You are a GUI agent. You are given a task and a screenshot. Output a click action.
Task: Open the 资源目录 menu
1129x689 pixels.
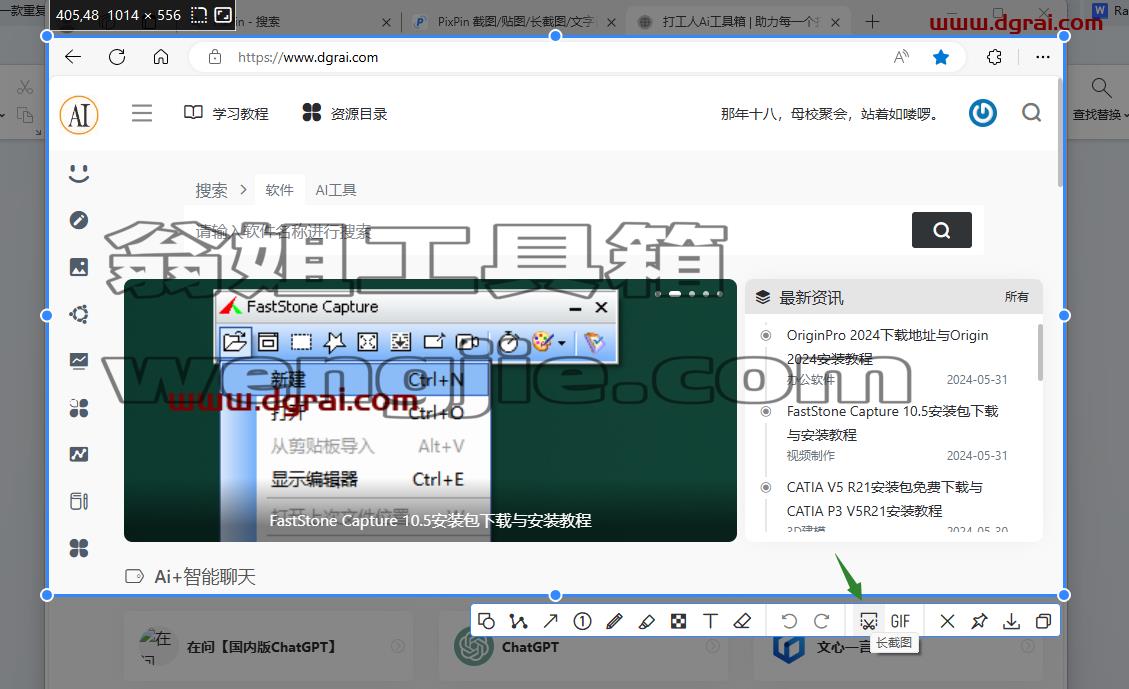pyautogui.click(x=344, y=113)
